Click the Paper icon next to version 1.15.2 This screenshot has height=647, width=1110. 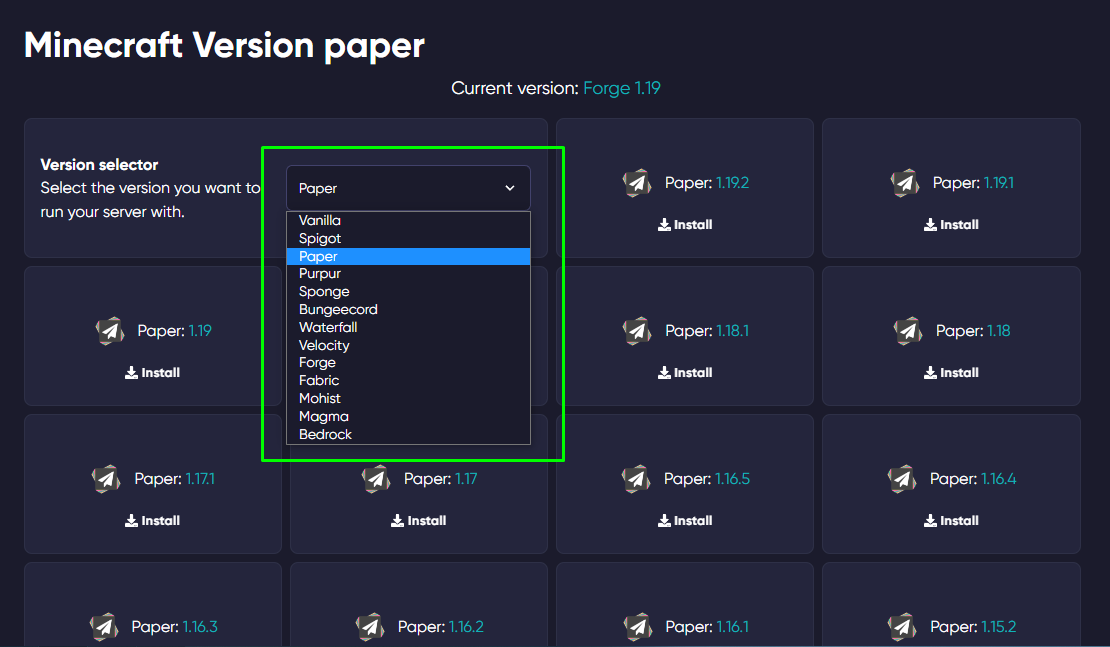[x=903, y=627]
